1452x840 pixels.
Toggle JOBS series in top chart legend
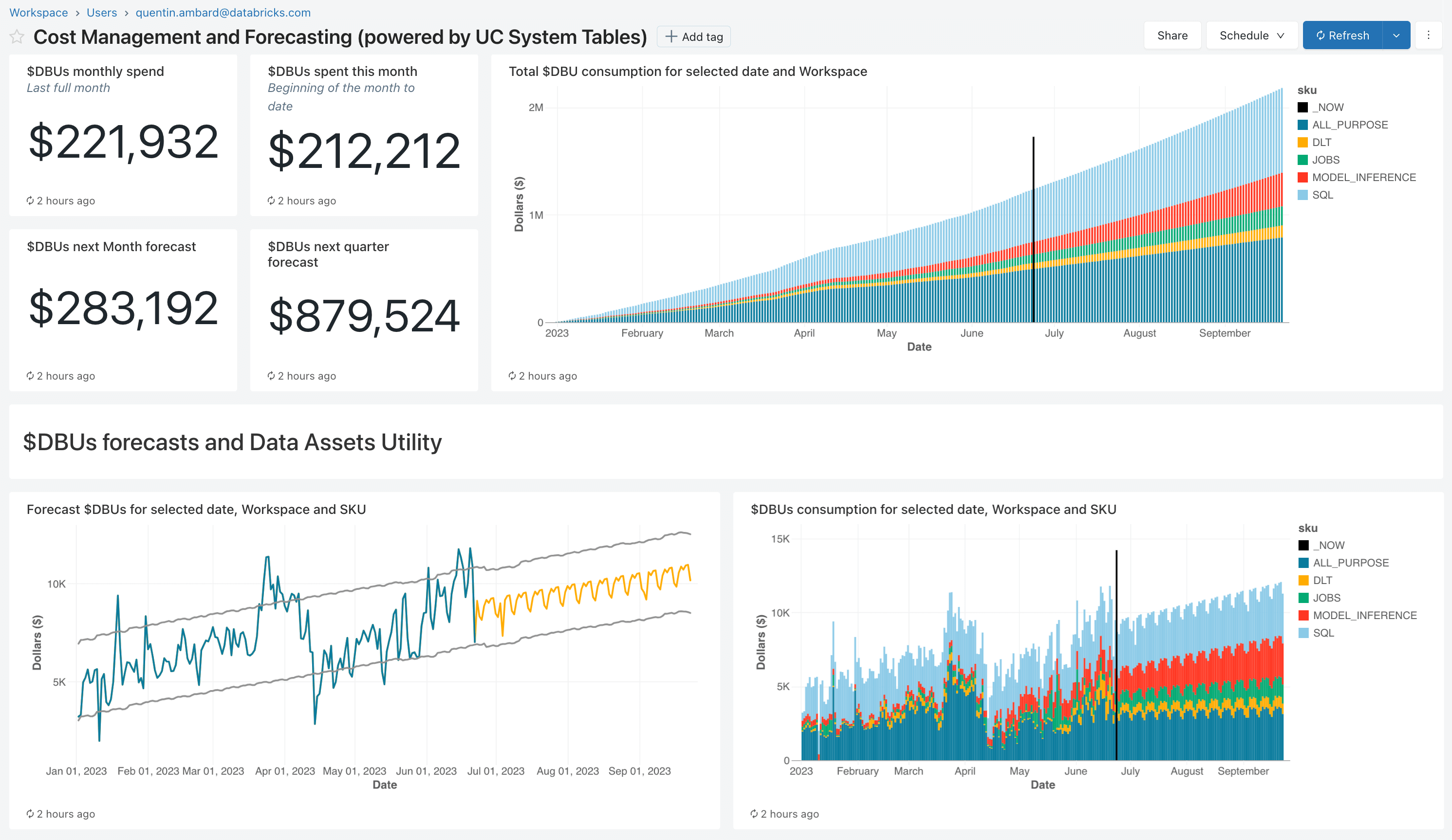1324,160
